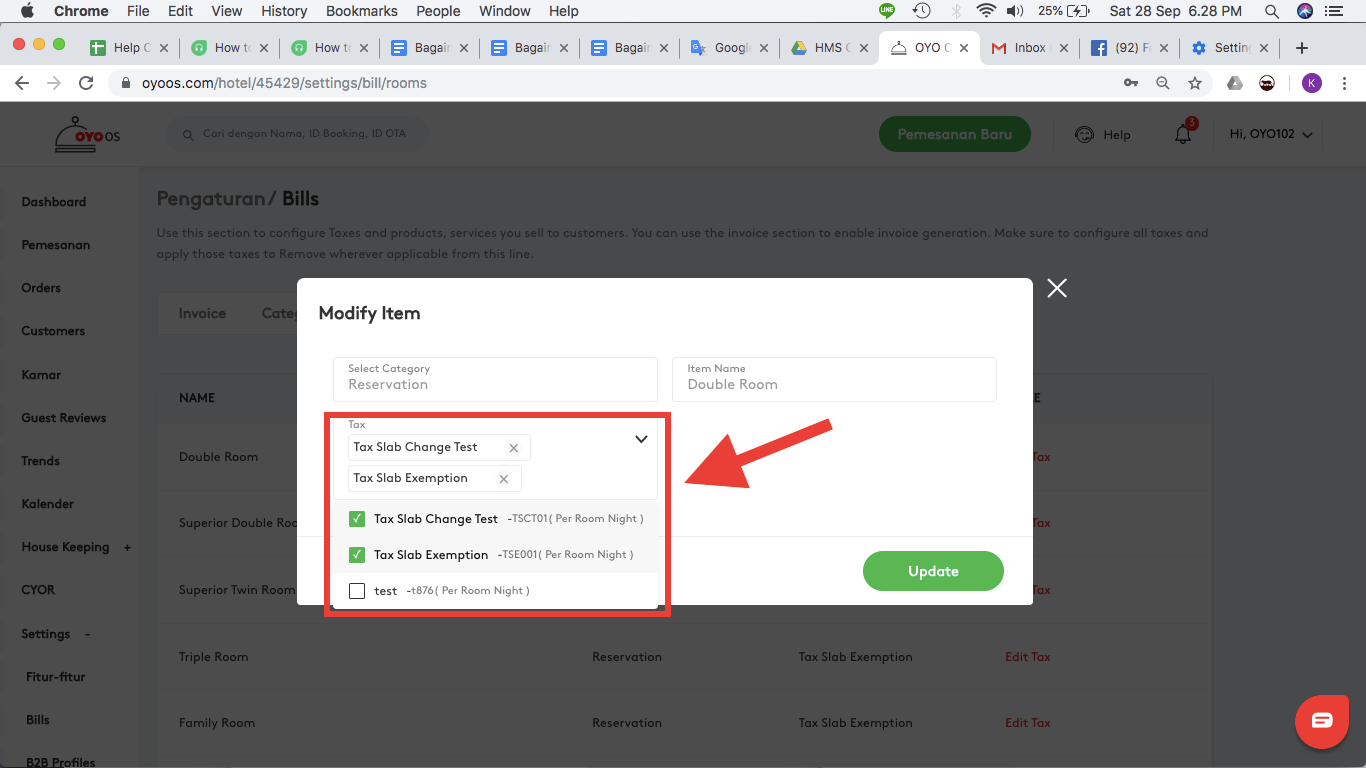This screenshot has height=768, width=1366.
Task: Click Edit Tax for Family Room
Action: (1028, 723)
